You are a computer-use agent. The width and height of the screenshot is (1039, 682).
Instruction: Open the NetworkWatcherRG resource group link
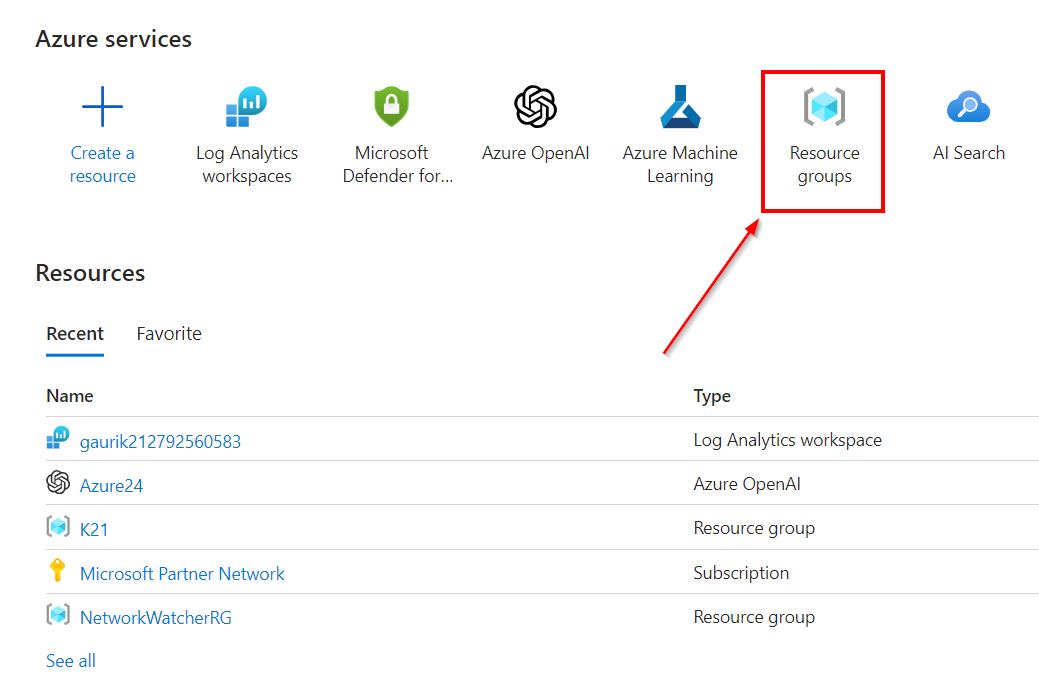pos(155,617)
